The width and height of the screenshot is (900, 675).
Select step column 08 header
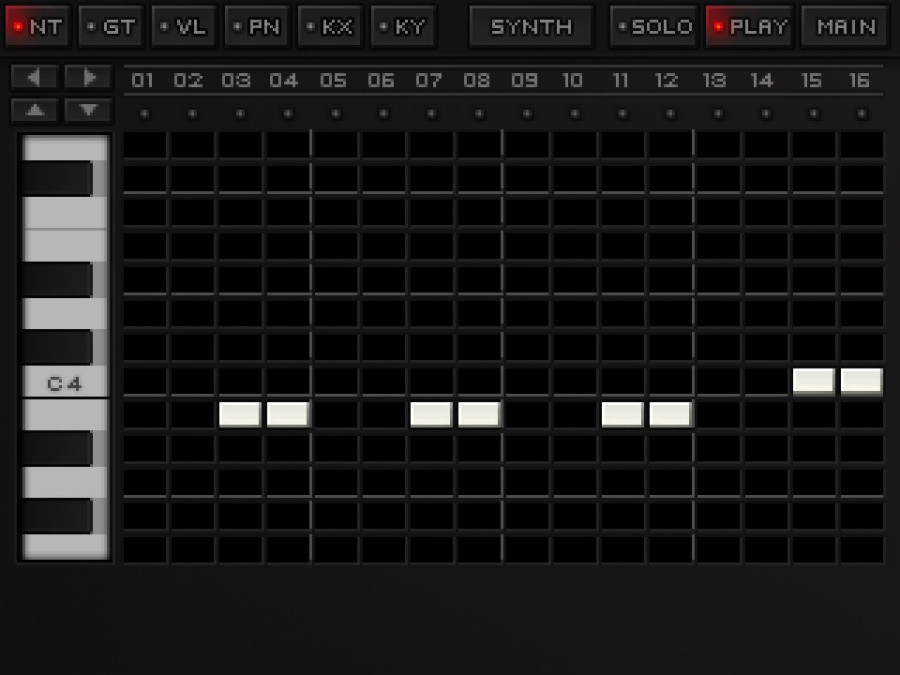477,79
